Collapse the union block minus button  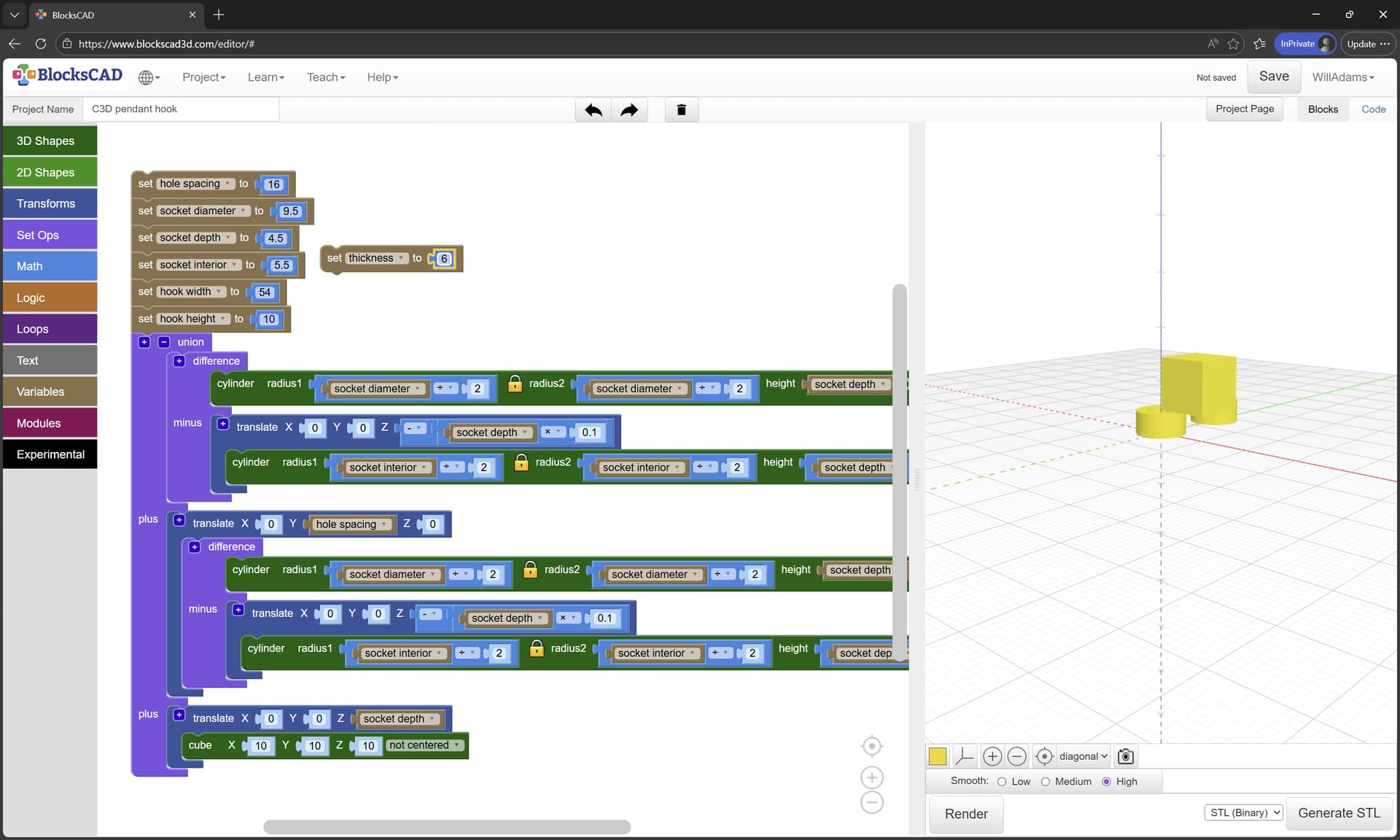click(164, 342)
